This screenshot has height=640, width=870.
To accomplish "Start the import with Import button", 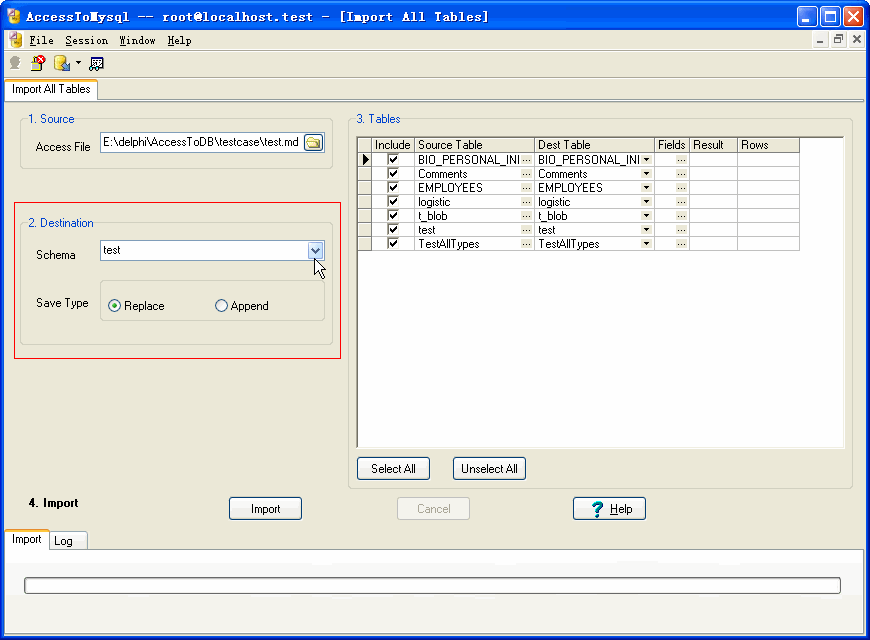I will pyautogui.click(x=265, y=509).
